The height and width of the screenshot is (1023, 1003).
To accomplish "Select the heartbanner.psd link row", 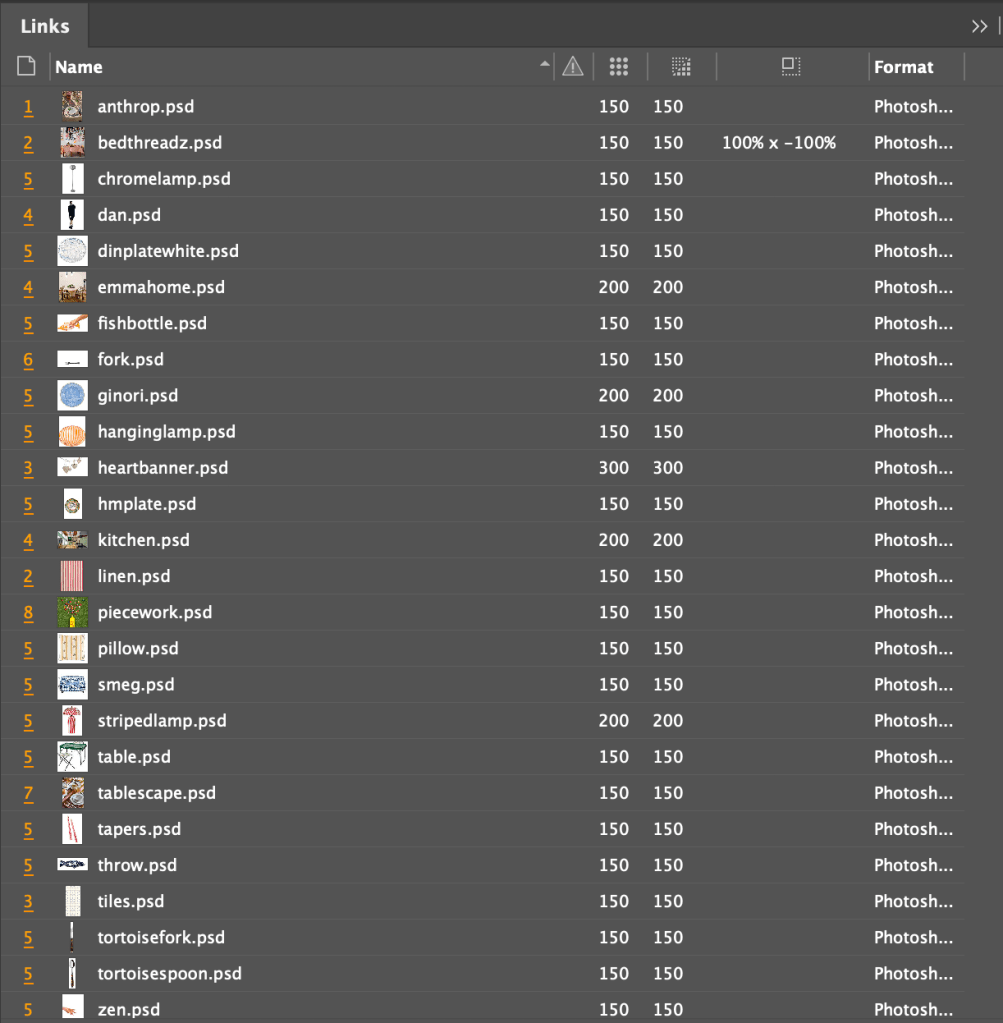I will click(x=163, y=468).
